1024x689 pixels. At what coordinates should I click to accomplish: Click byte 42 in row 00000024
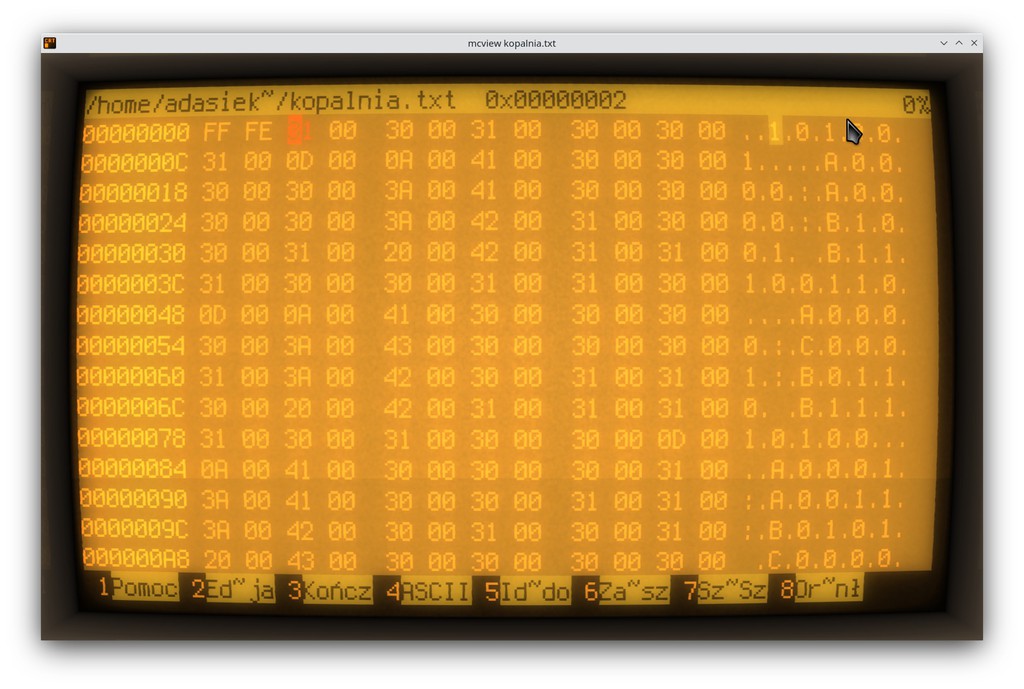click(484, 221)
